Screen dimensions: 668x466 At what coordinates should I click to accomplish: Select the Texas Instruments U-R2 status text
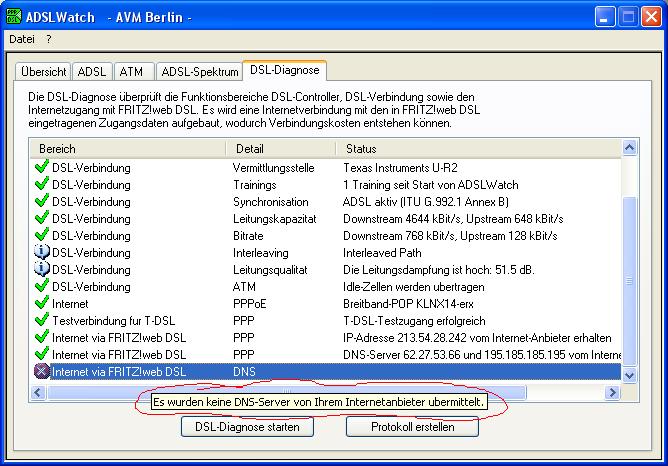tap(400, 168)
